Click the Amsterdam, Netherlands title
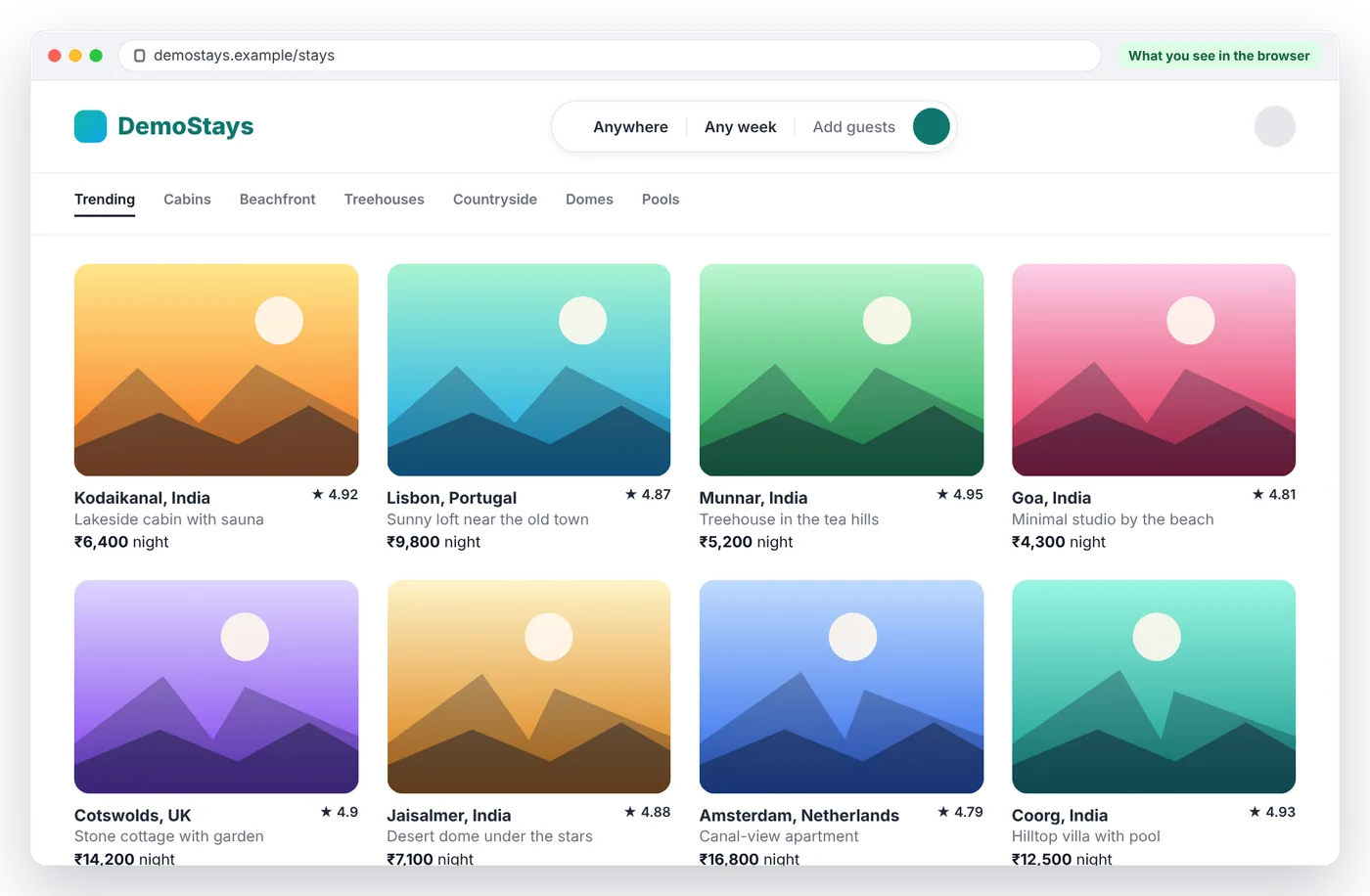The width and height of the screenshot is (1370, 896). click(799, 815)
